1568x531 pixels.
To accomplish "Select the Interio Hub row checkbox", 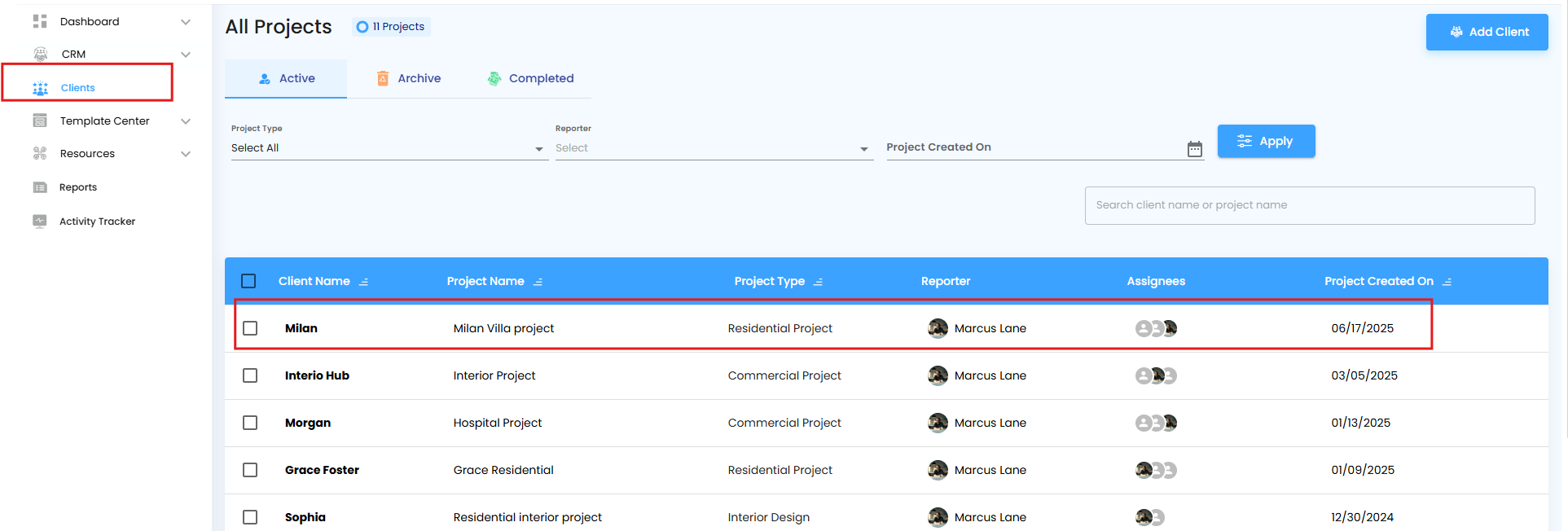I will (250, 375).
